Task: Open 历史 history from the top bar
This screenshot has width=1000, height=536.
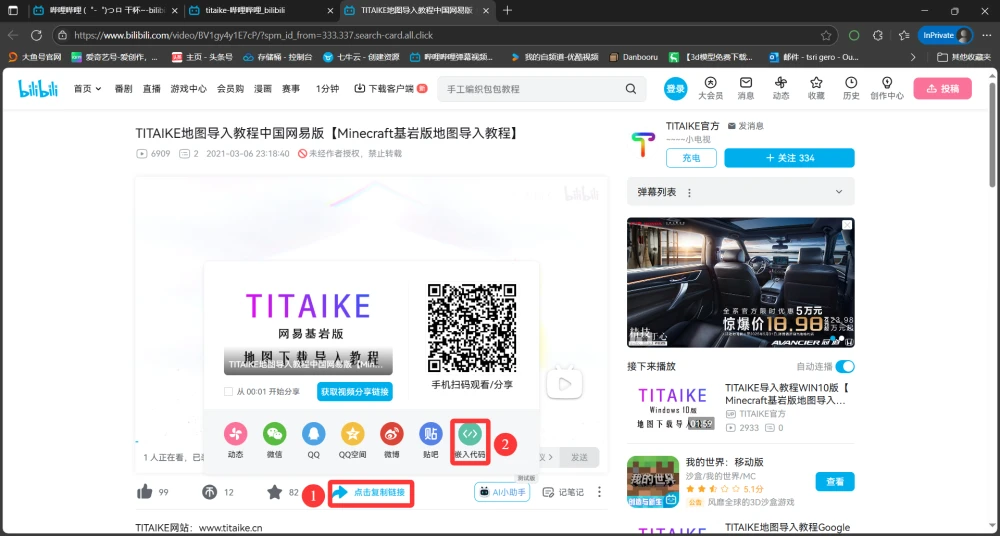Action: [x=851, y=88]
